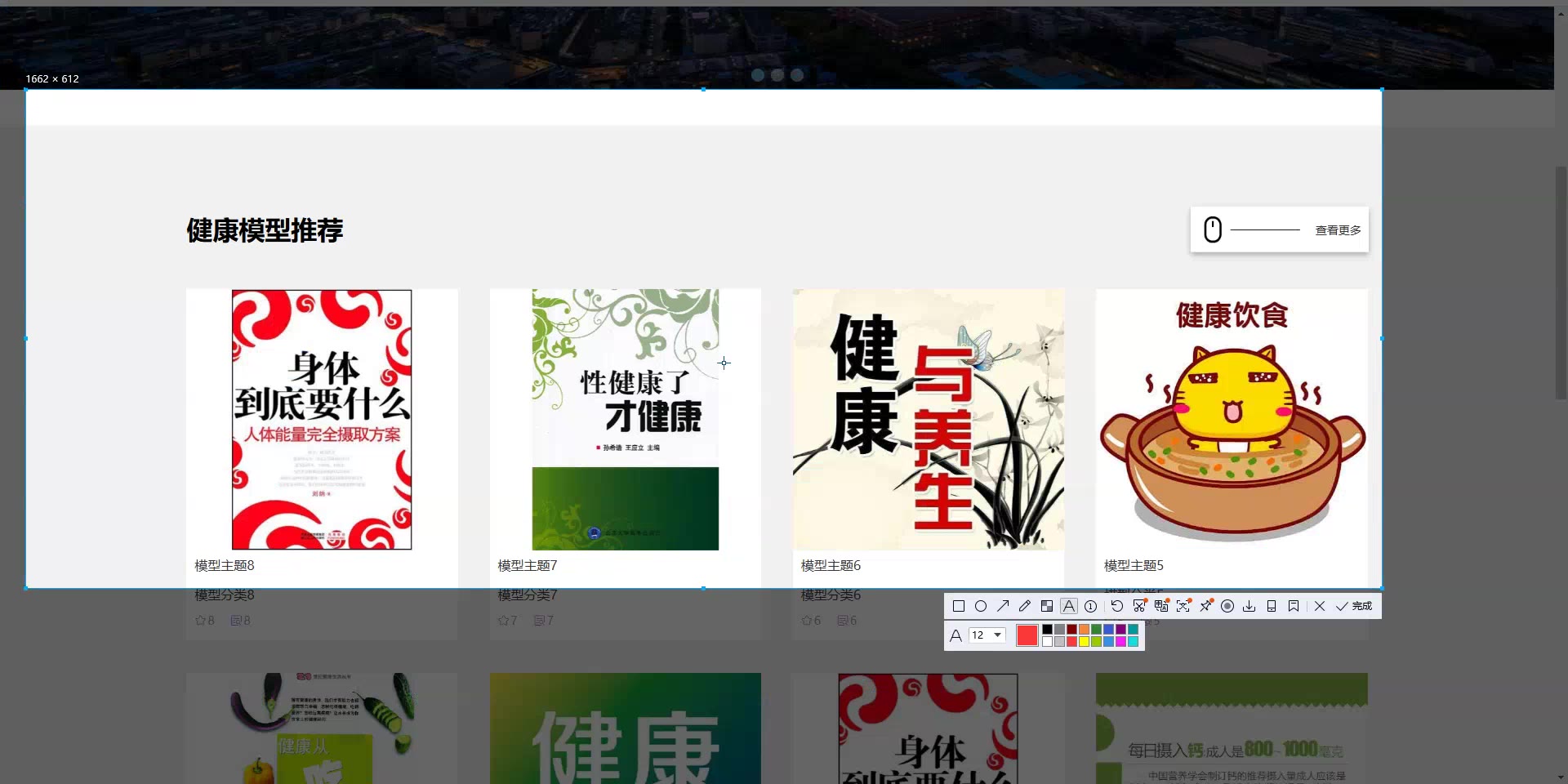Click the large current red color box
Image resolution: width=1568 pixels, height=784 pixels.
tap(1027, 635)
